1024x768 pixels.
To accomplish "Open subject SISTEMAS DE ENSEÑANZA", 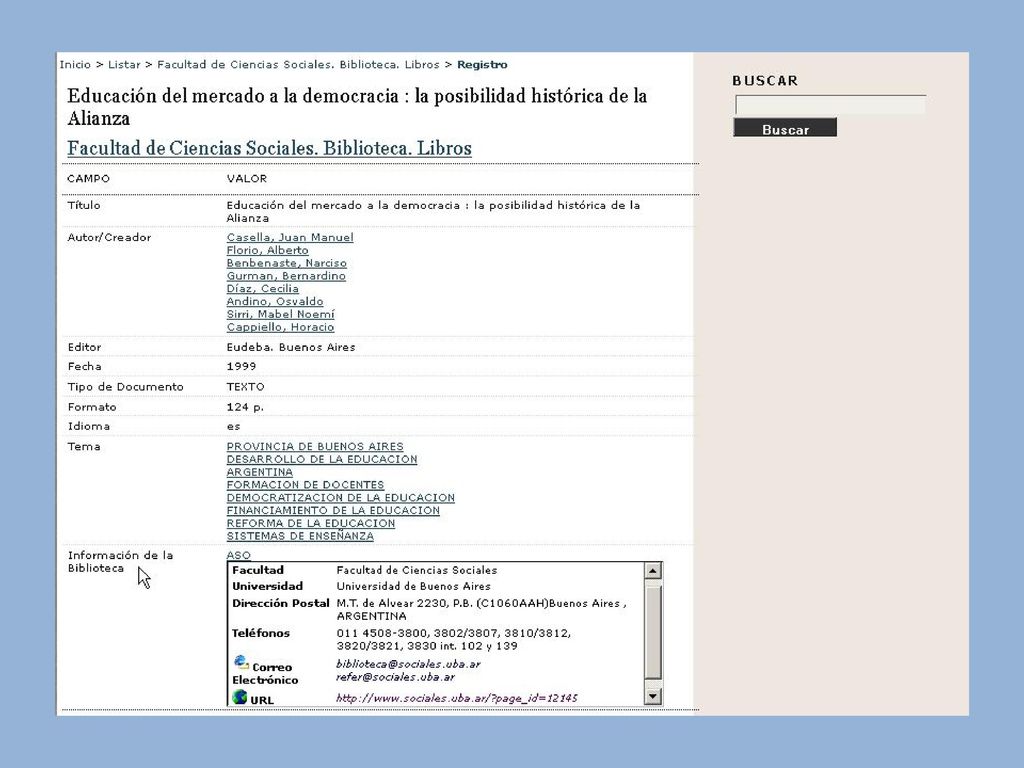I will pos(300,536).
